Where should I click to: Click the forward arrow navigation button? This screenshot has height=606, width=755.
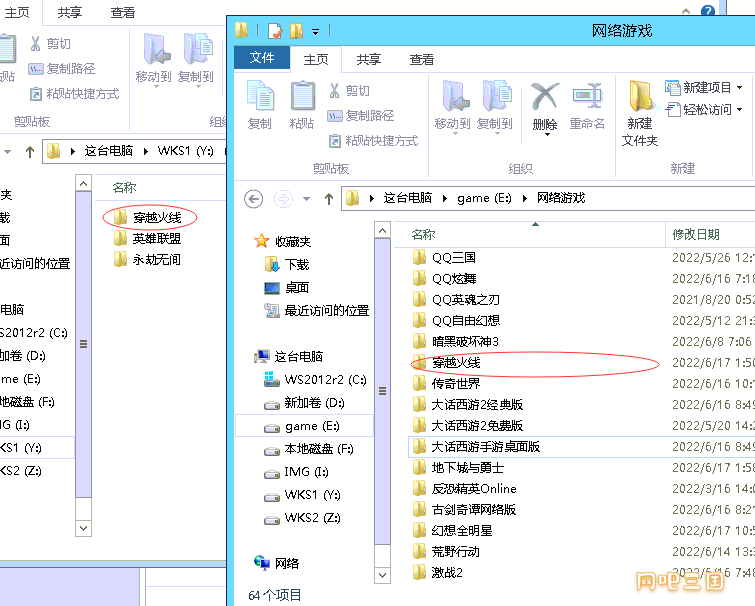coord(283,199)
